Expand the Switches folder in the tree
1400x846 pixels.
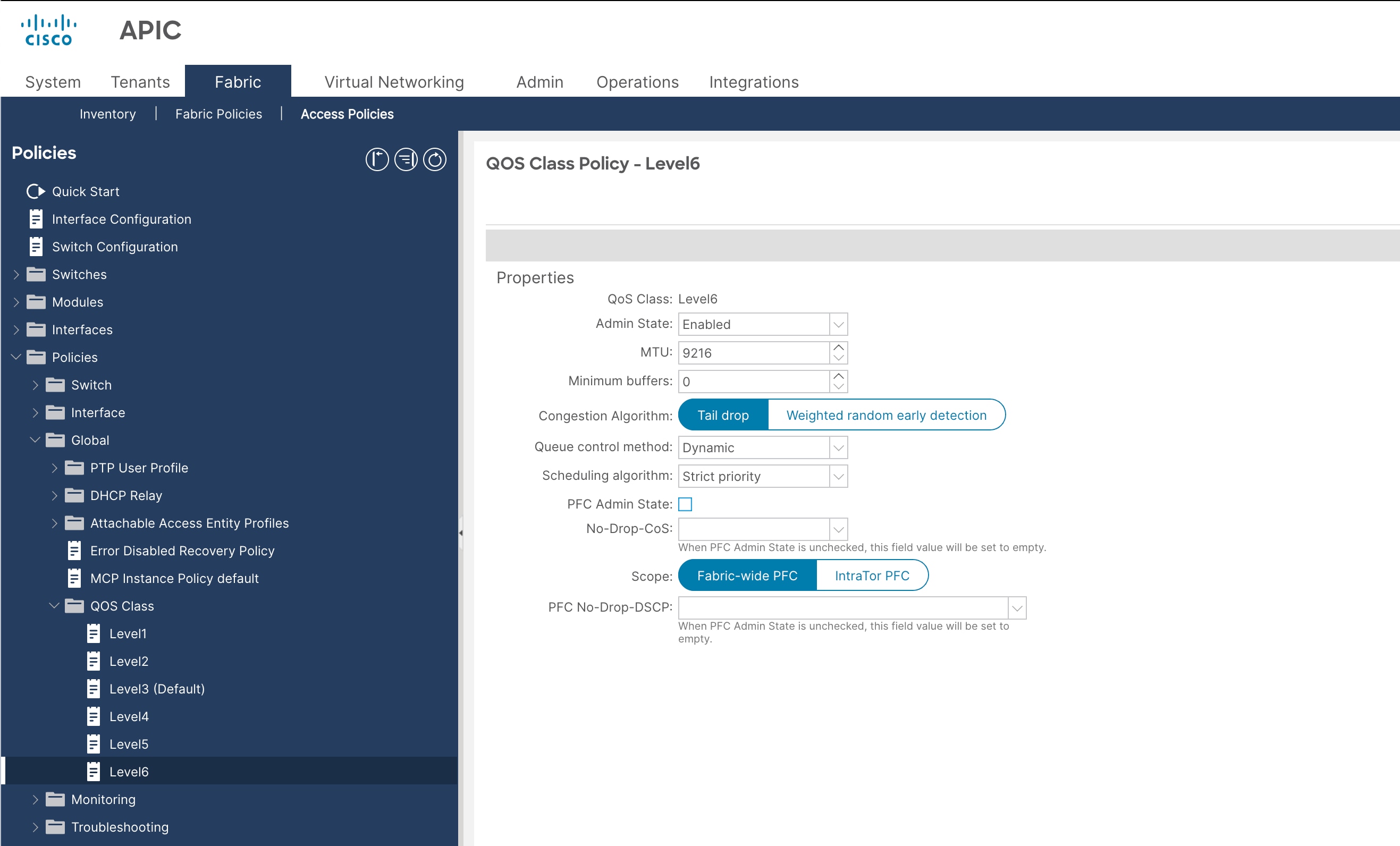click(x=16, y=274)
